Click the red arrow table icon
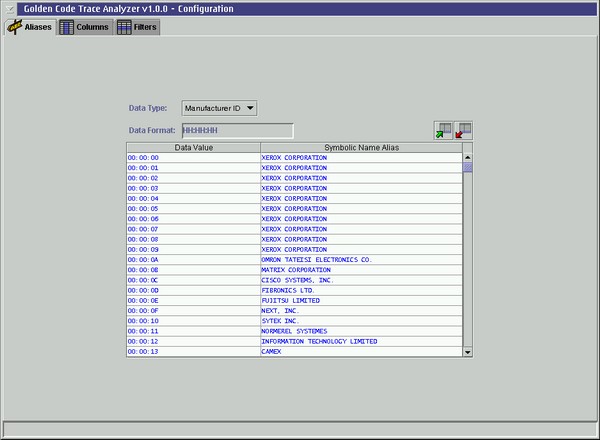The width and height of the screenshot is (600, 440). click(x=463, y=130)
